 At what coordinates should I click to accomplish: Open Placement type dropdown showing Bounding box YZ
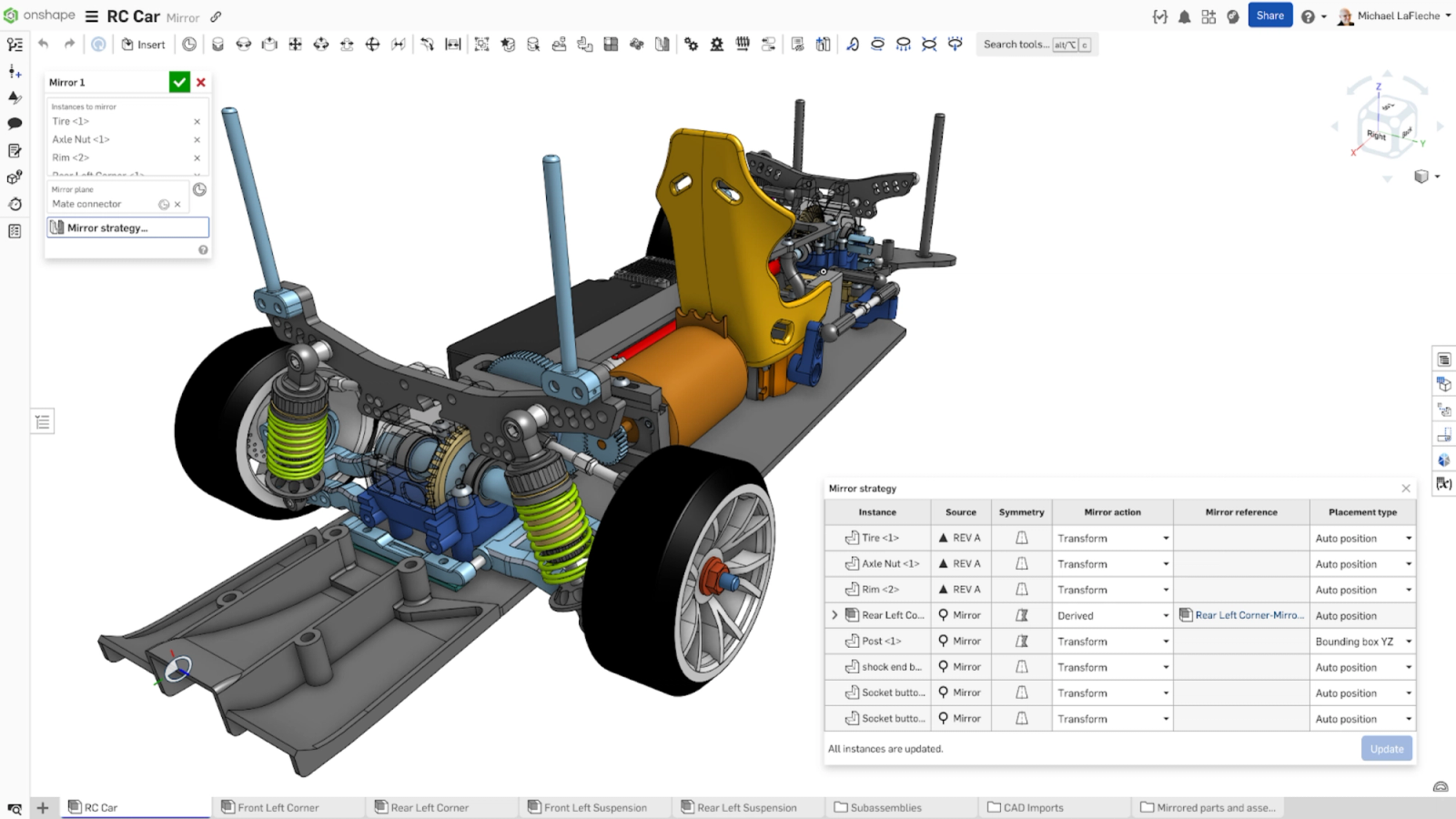click(1362, 642)
